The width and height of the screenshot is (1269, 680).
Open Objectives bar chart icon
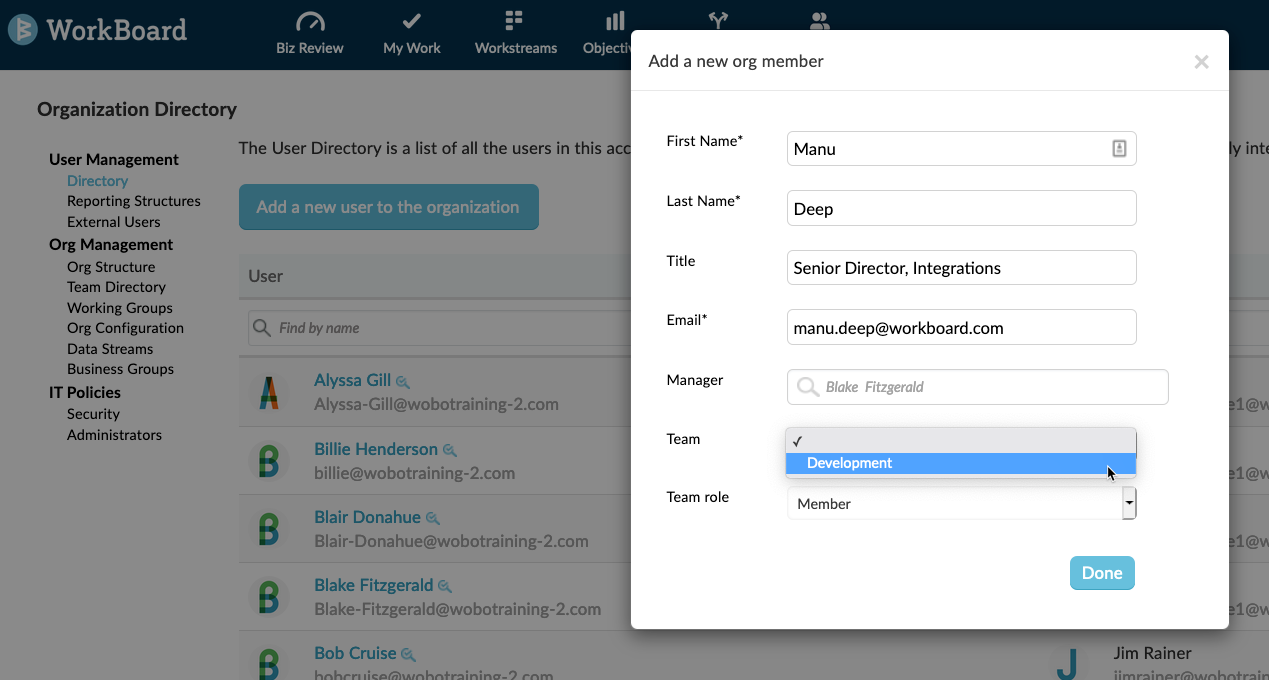click(x=615, y=21)
